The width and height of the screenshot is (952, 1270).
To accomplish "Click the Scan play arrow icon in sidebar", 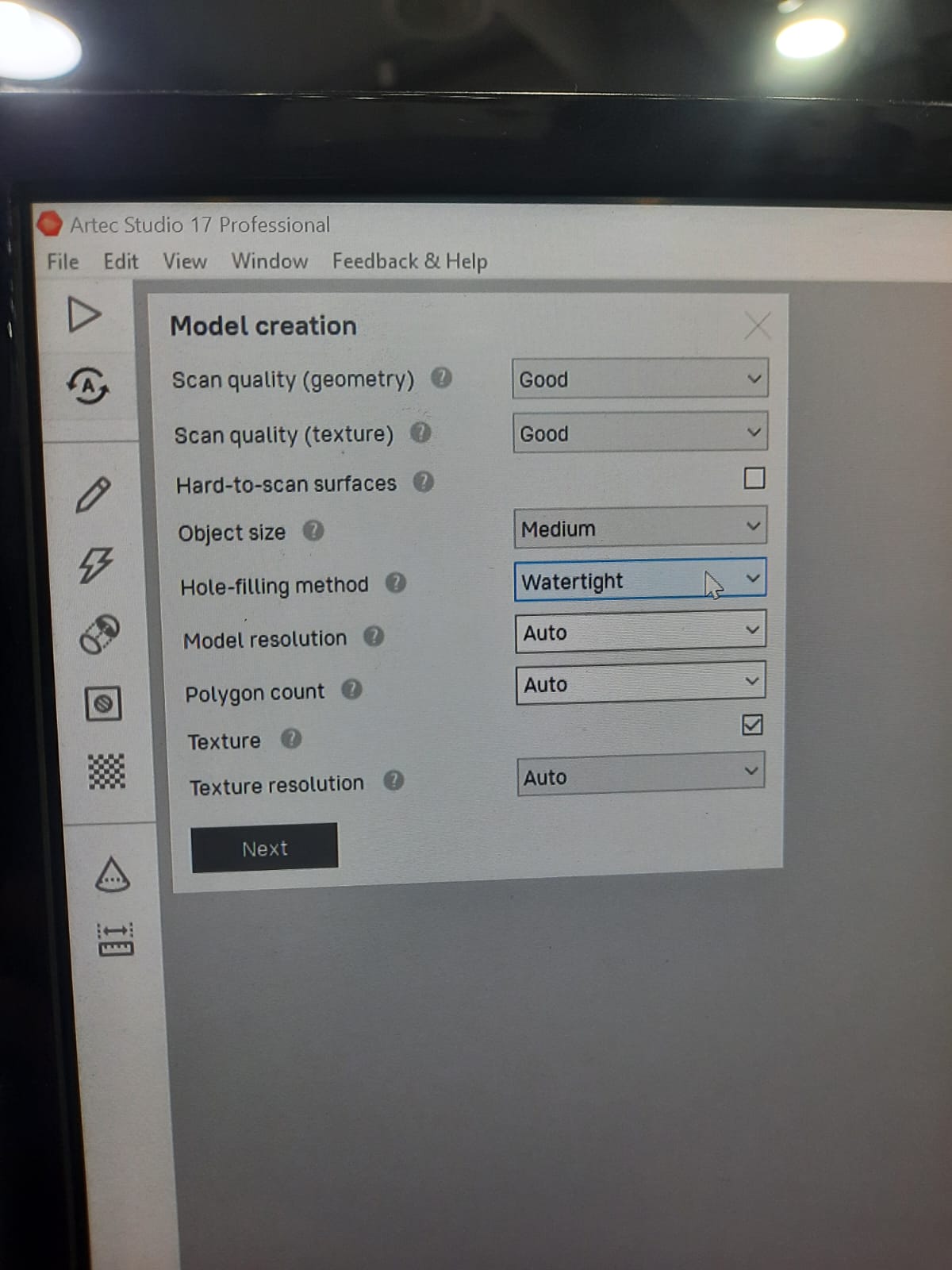I will tap(84, 315).
